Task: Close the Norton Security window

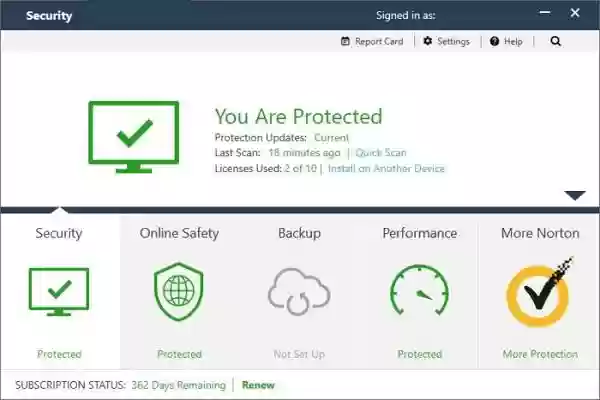Action: pyautogui.click(x=575, y=13)
